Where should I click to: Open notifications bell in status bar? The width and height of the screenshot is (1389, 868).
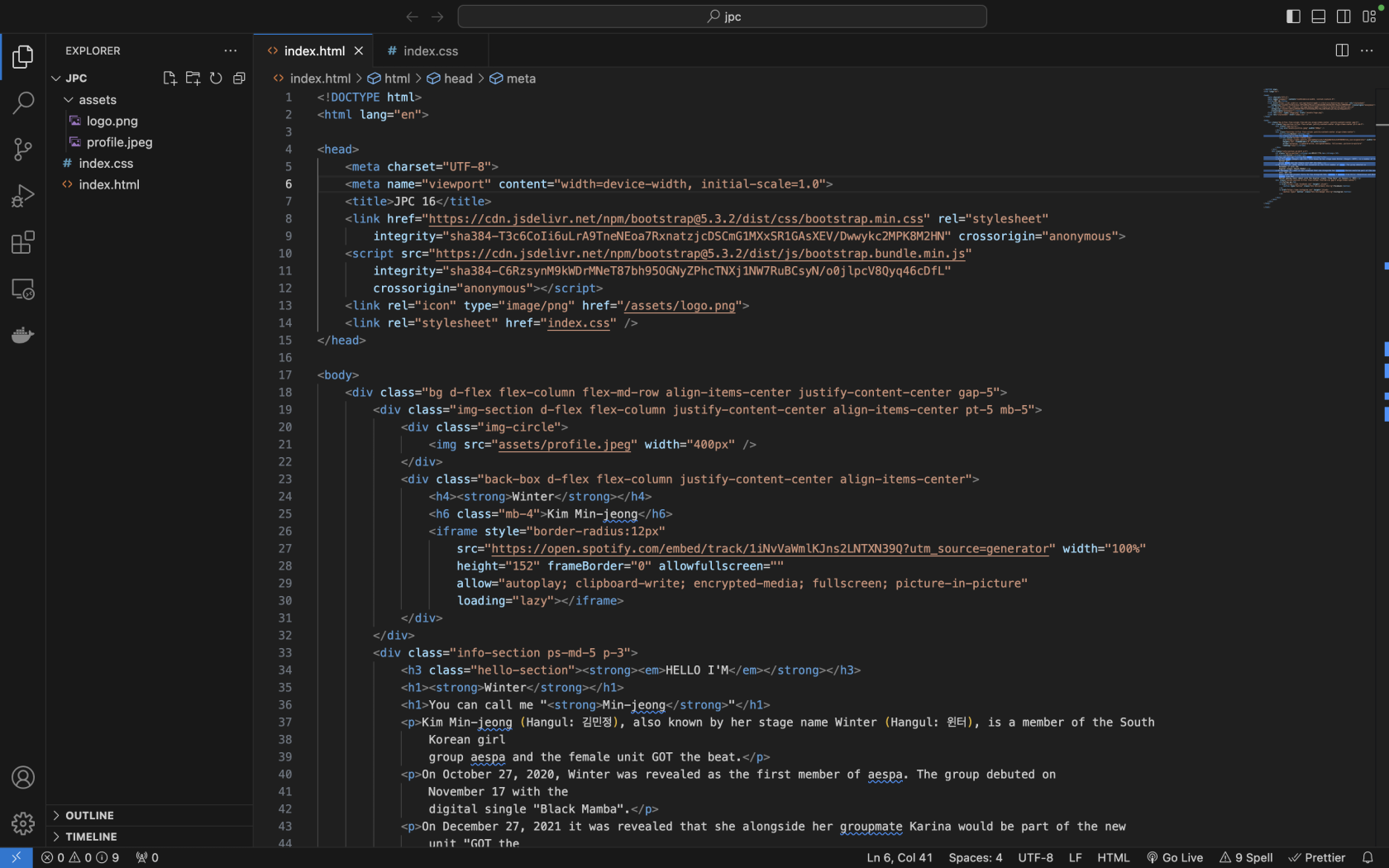1368,857
